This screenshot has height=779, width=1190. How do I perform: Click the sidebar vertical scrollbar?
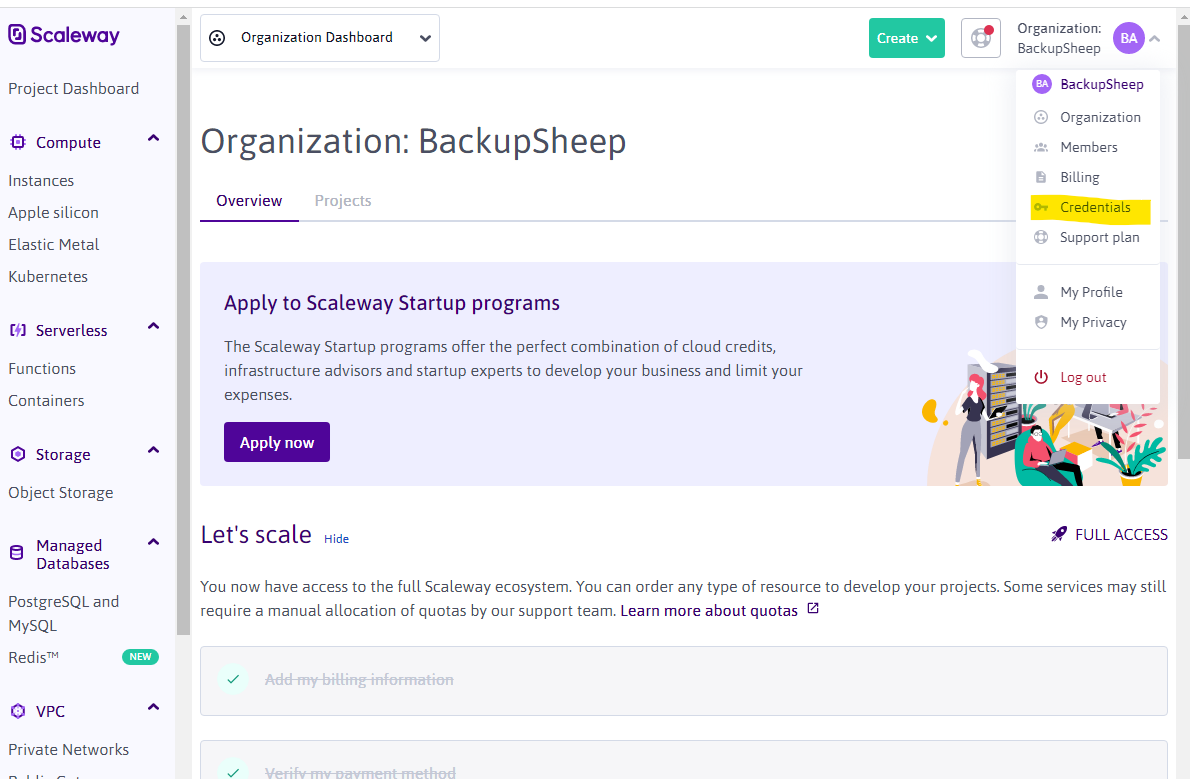click(x=183, y=330)
